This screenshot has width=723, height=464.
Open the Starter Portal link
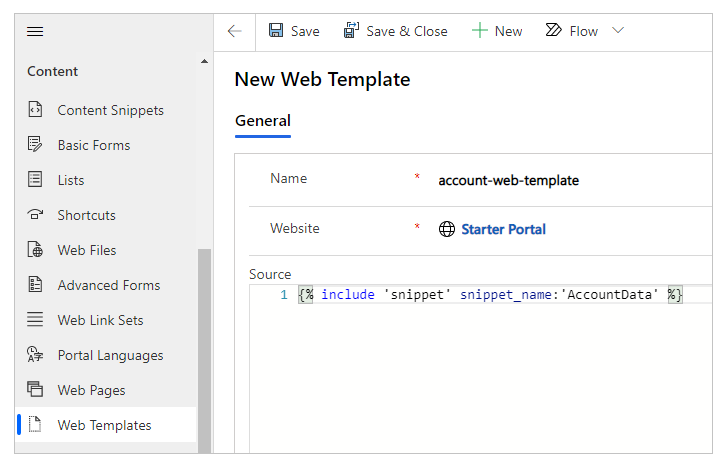click(x=503, y=229)
